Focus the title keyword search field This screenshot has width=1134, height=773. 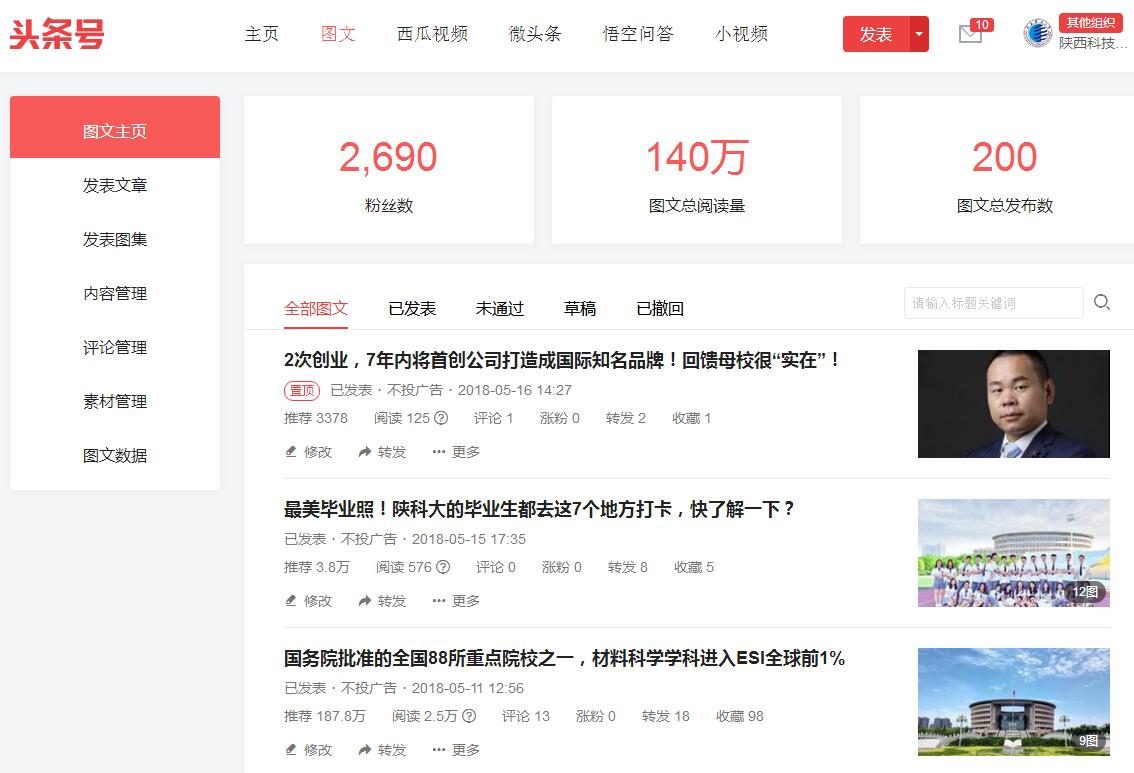coord(992,303)
